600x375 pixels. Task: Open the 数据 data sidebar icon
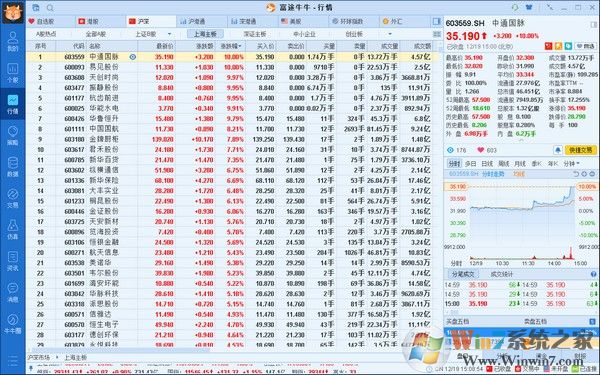point(13,167)
